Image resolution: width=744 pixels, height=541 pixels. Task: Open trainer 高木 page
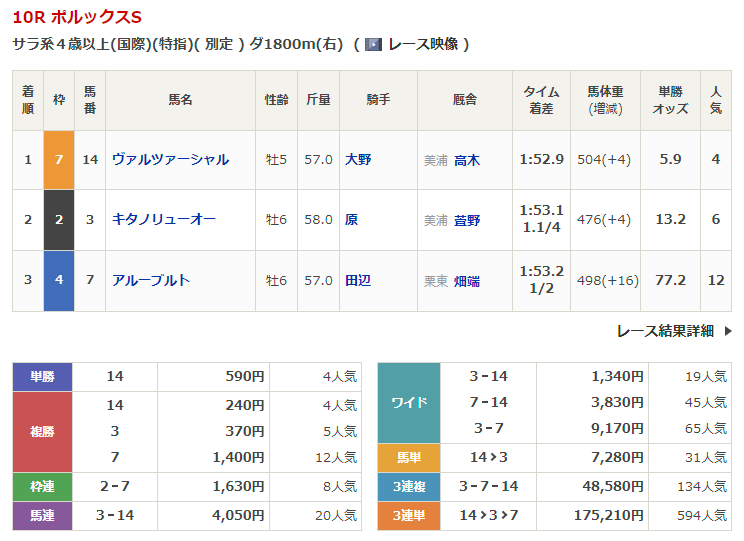tap(467, 160)
